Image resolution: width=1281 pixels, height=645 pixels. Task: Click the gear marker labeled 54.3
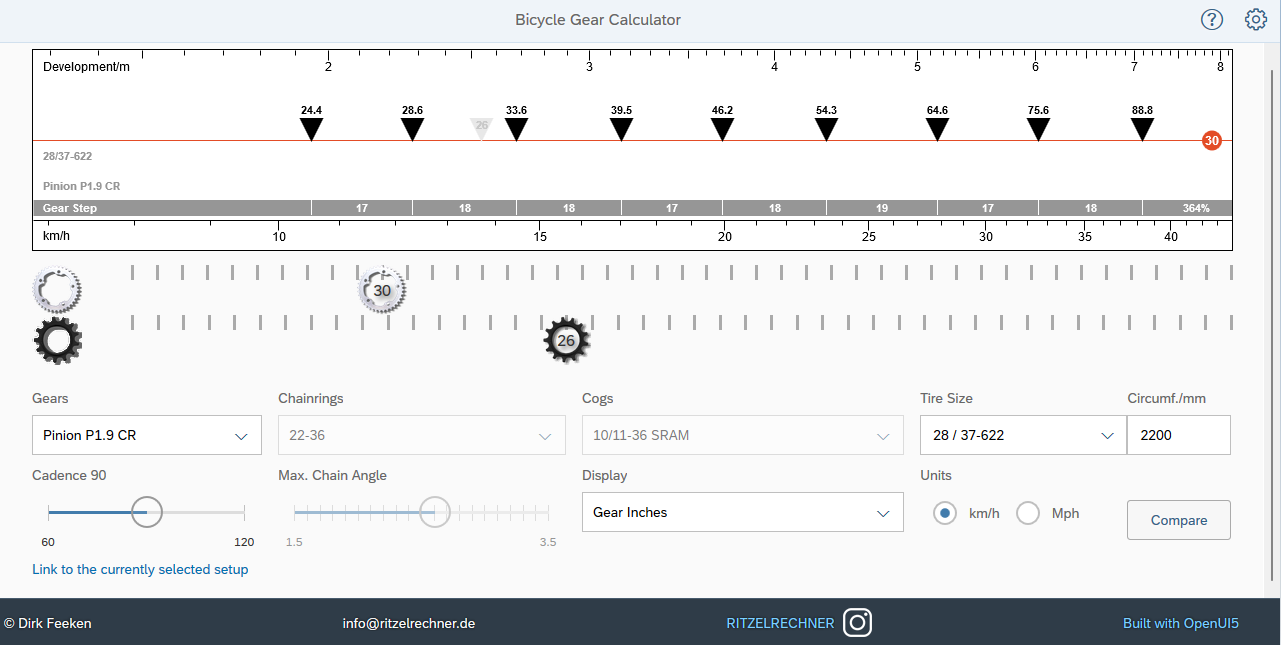826,129
